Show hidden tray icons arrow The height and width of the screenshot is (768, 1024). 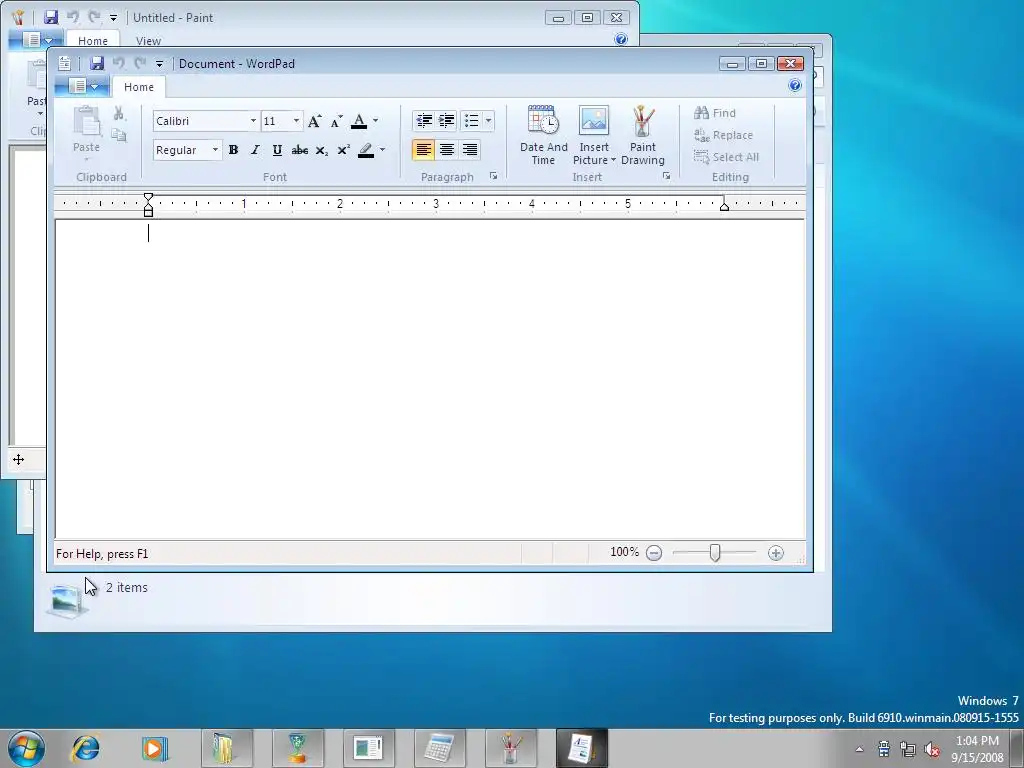click(x=859, y=750)
